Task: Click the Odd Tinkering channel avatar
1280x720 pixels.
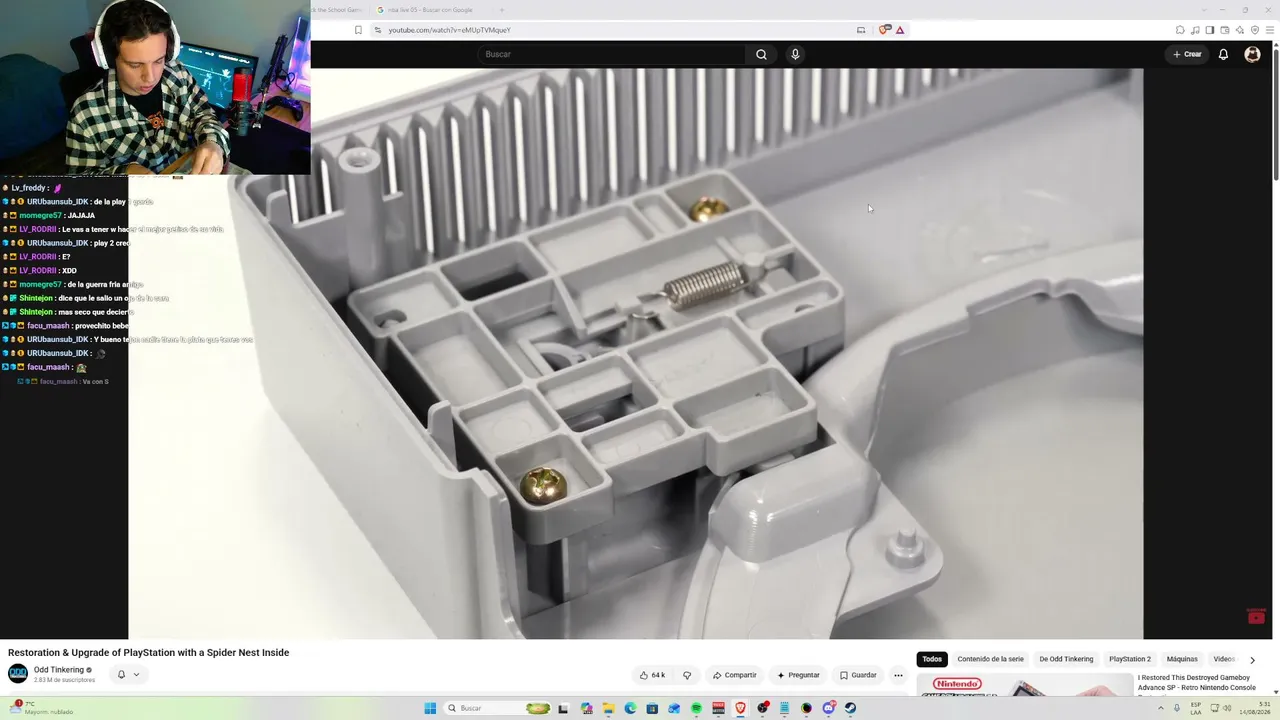Action: tap(18, 674)
